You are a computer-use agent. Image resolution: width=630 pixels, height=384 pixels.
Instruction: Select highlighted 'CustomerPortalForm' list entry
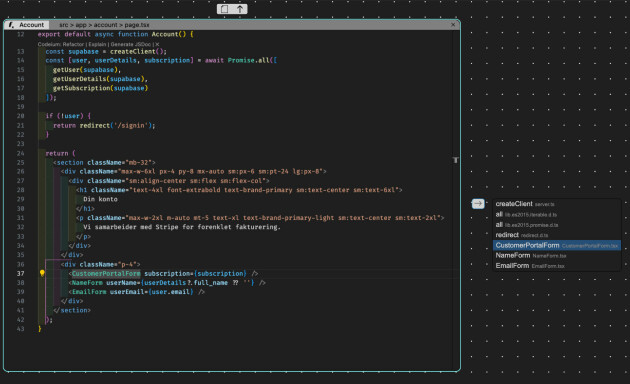click(556, 245)
